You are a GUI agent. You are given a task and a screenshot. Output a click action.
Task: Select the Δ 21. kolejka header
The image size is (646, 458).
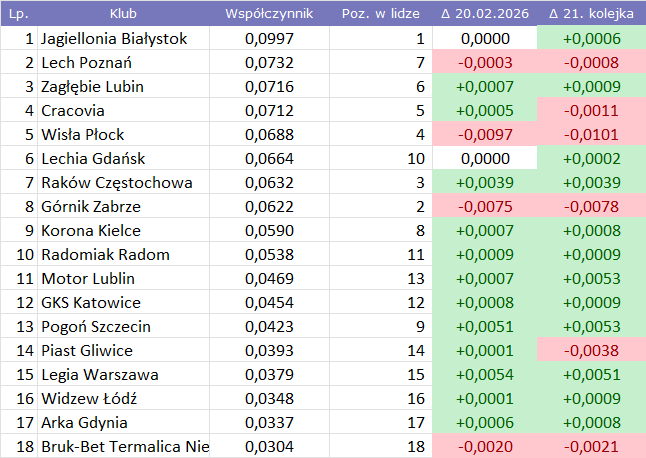[591, 14]
